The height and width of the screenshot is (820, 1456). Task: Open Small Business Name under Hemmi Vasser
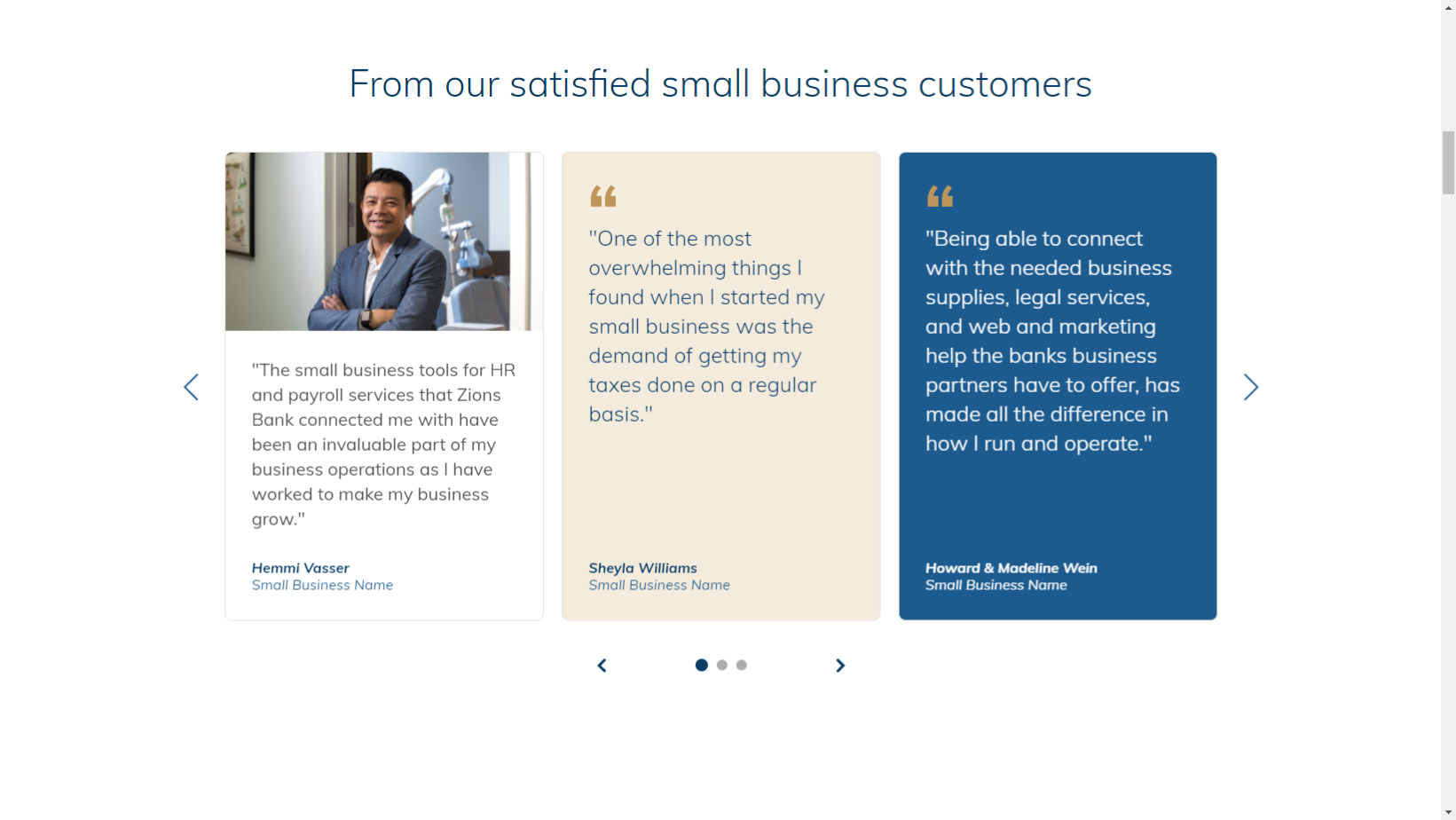tap(322, 585)
